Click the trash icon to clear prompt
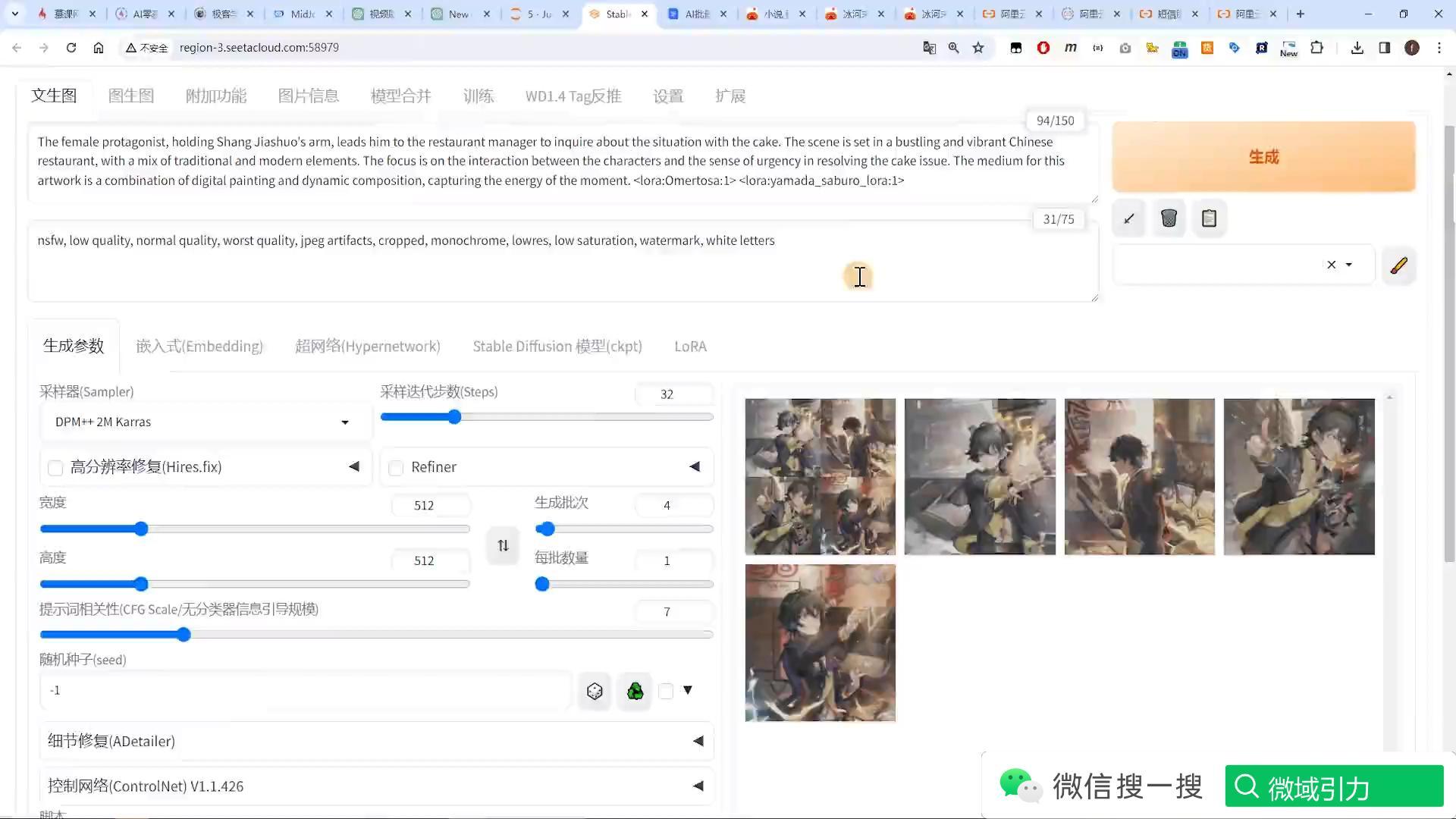This screenshot has height=819, width=1456. [x=1169, y=219]
